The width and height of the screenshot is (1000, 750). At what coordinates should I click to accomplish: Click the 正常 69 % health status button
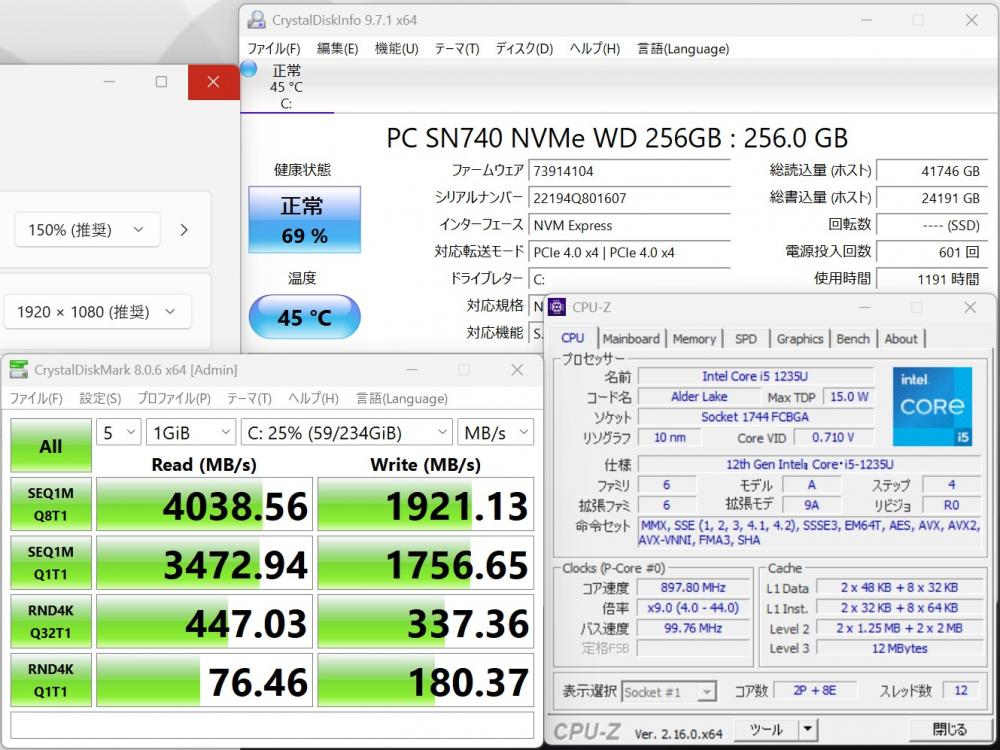click(304, 219)
